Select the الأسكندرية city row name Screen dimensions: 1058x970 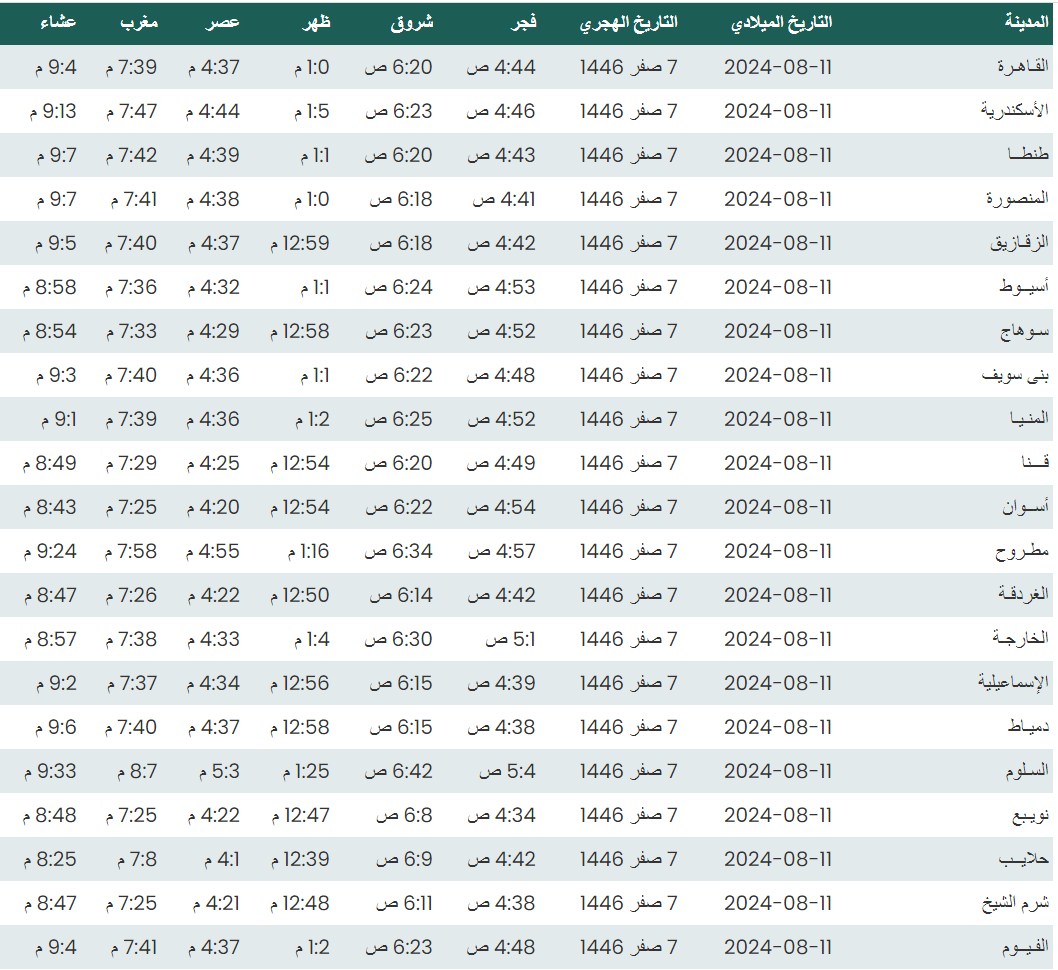coord(1014,111)
